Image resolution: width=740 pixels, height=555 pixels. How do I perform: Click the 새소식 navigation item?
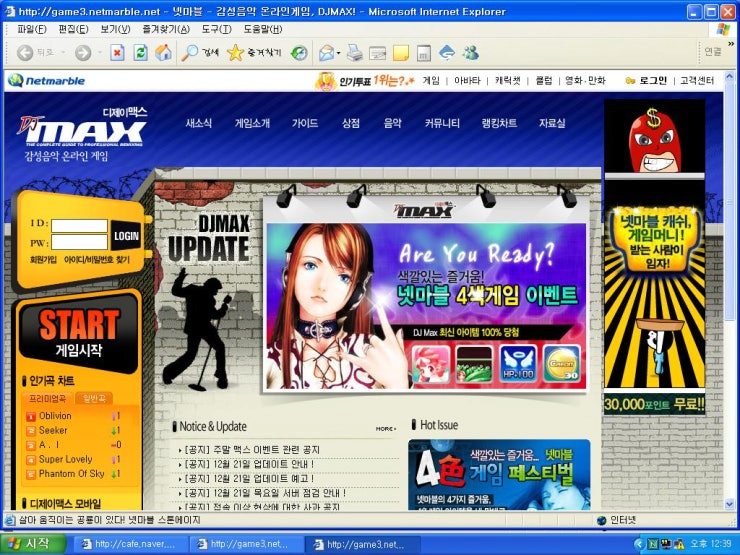[x=199, y=124]
